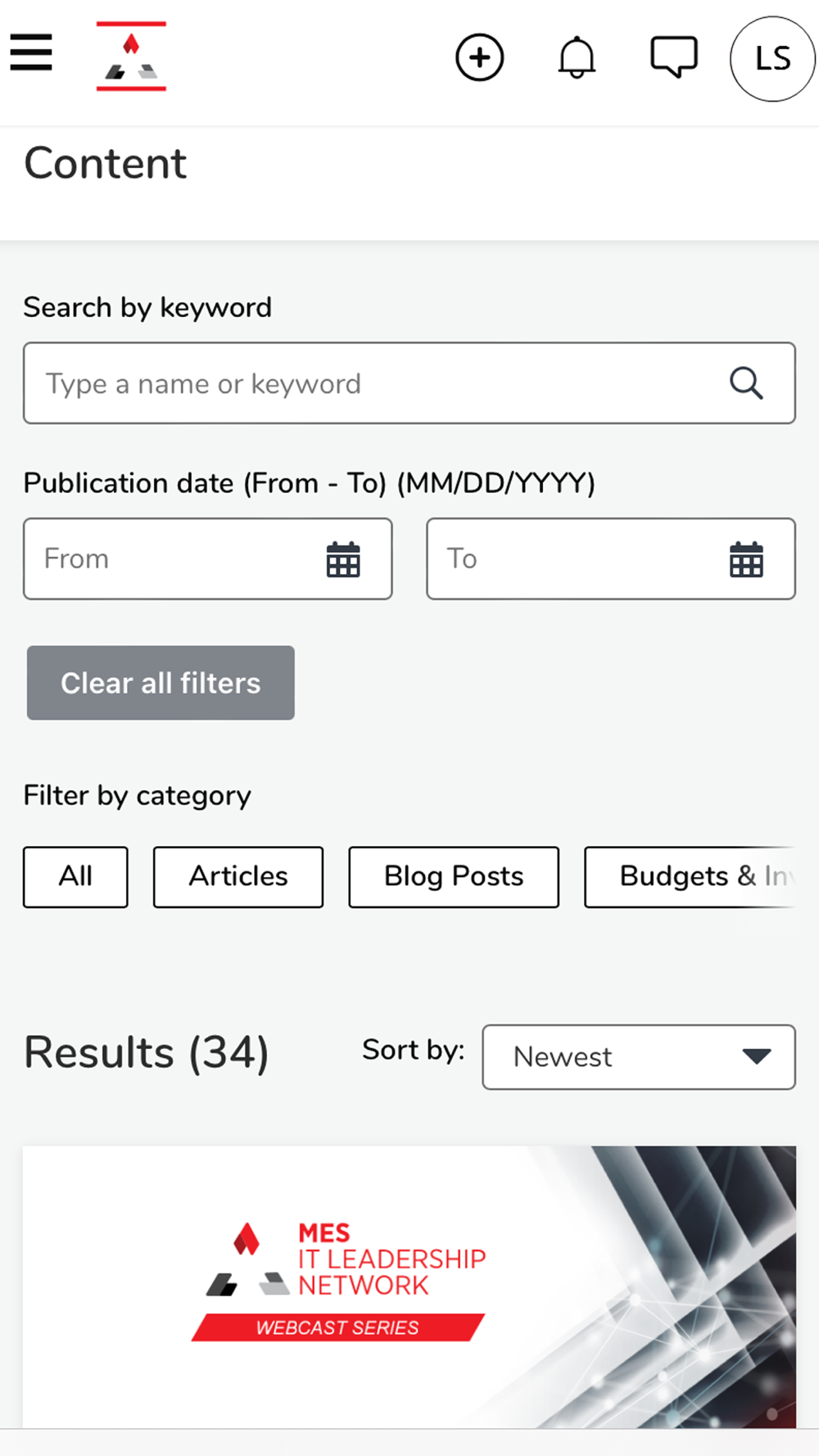This screenshot has width=819, height=1456.
Task: Open the MES Webcast Series result thumbnail
Action: (409, 1286)
